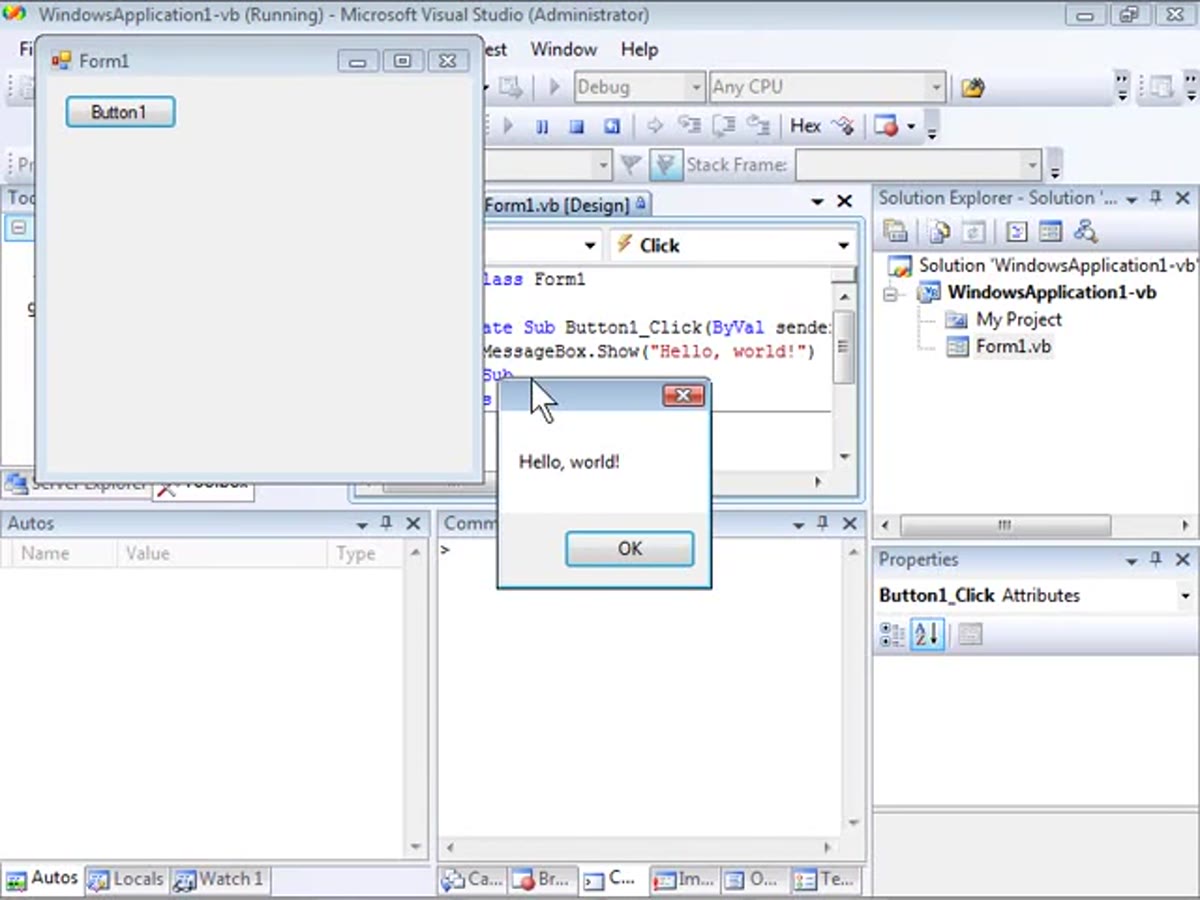Click the Restart debugging icon
The image size is (1200, 900).
(x=611, y=126)
